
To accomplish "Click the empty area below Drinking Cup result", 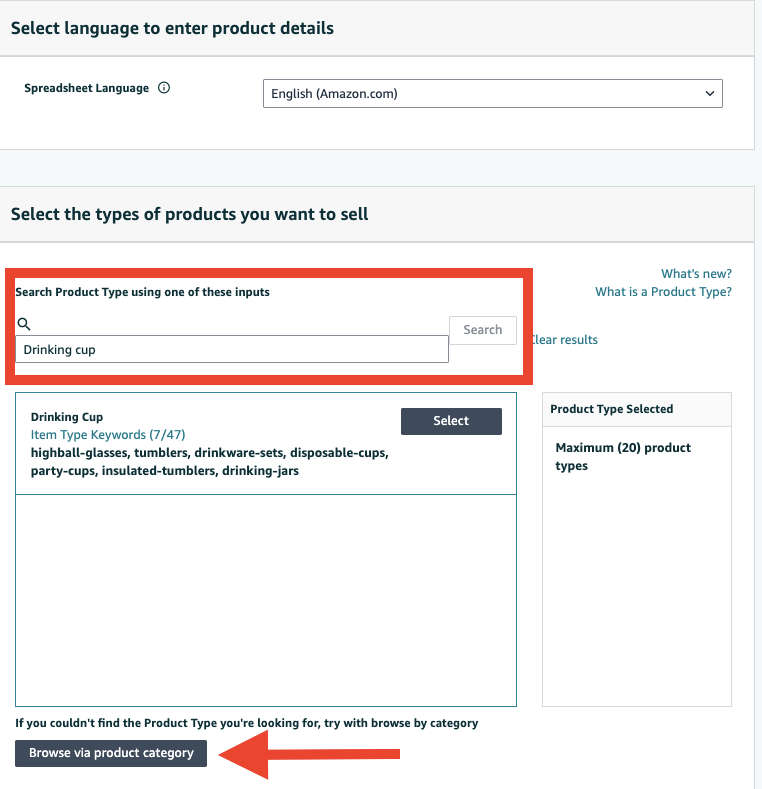I will pos(266,600).
